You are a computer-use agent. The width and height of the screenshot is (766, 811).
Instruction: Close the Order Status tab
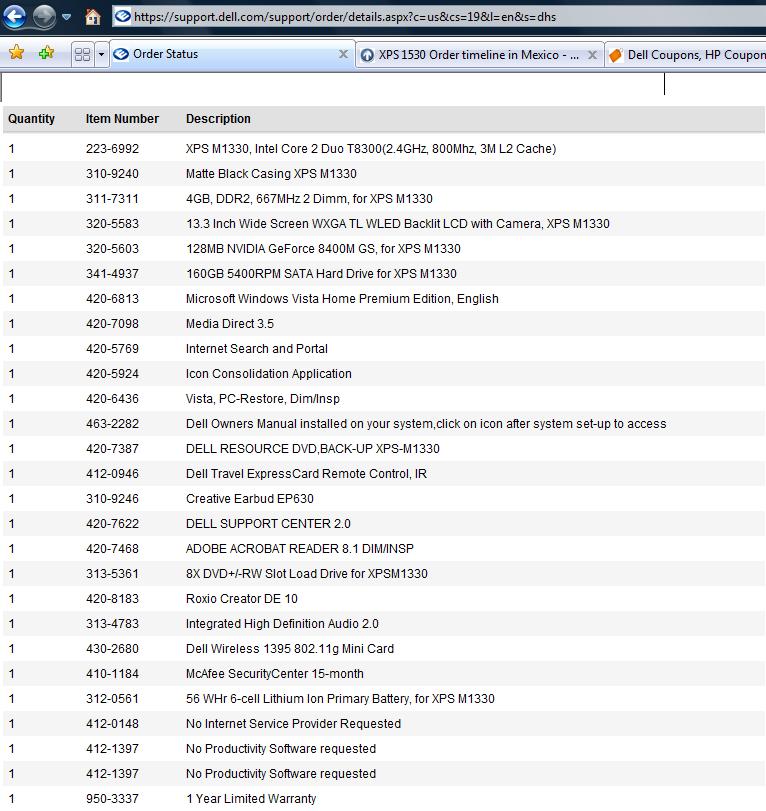point(343,54)
